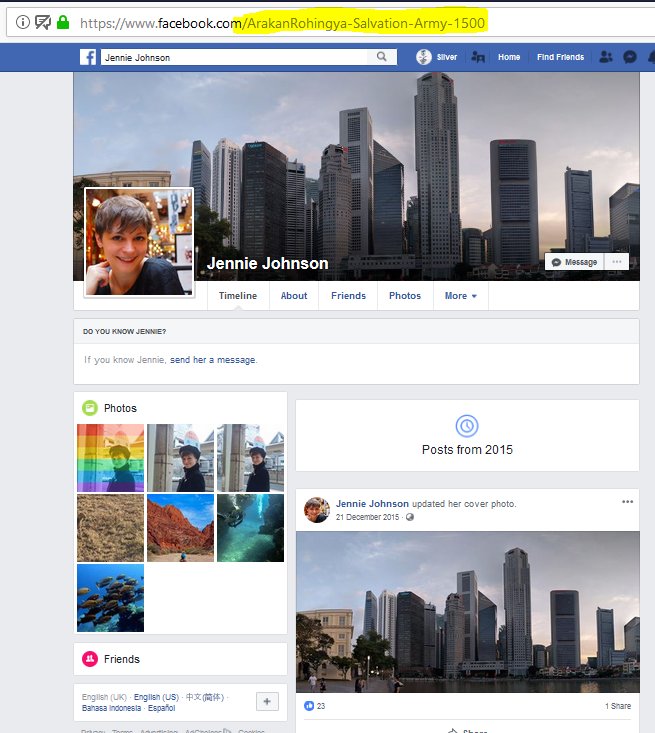Open the Photos tab
The height and width of the screenshot is (733, 655).
[x=405, y=296]
